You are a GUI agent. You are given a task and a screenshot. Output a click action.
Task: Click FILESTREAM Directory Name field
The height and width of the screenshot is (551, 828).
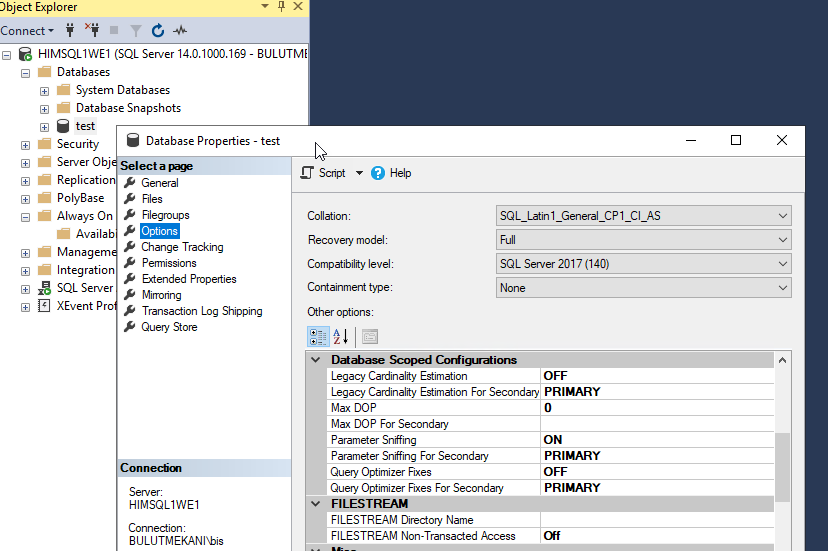coord(657,520)
